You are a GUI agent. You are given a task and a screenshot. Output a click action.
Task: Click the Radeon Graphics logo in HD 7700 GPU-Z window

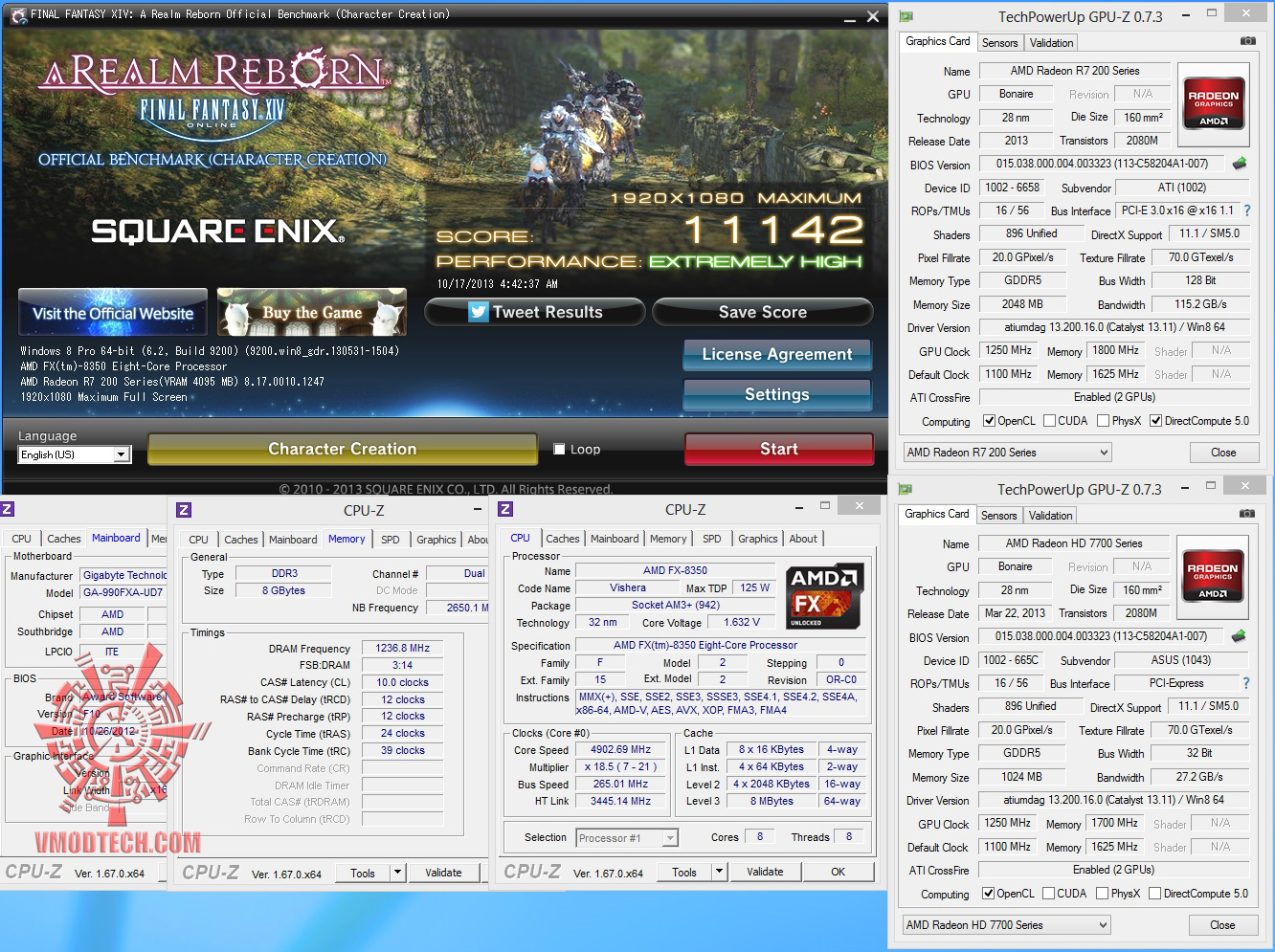pos(1212,576)
